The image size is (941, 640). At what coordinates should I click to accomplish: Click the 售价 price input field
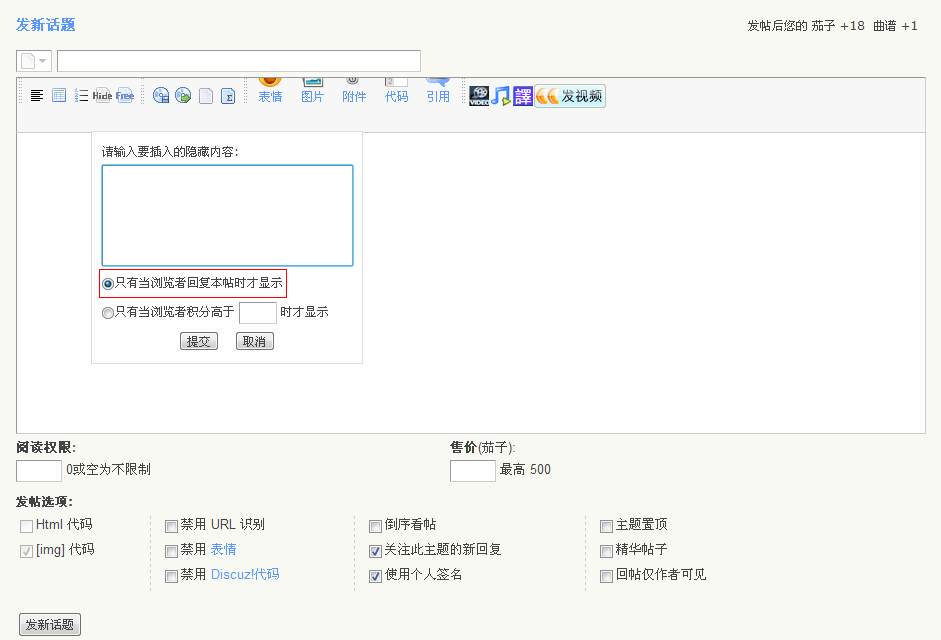tap(473, 471)
